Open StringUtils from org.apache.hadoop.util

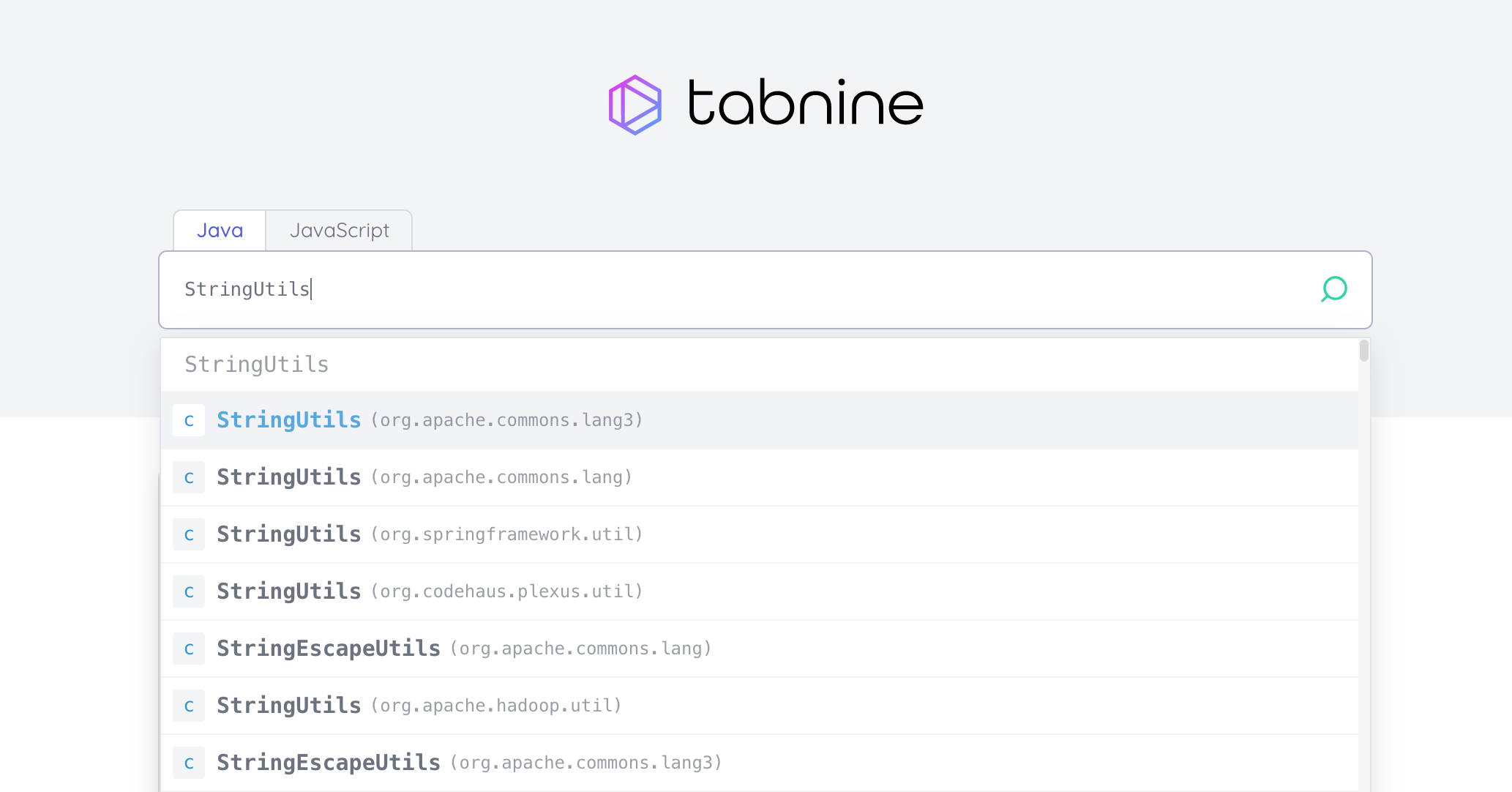419,706
